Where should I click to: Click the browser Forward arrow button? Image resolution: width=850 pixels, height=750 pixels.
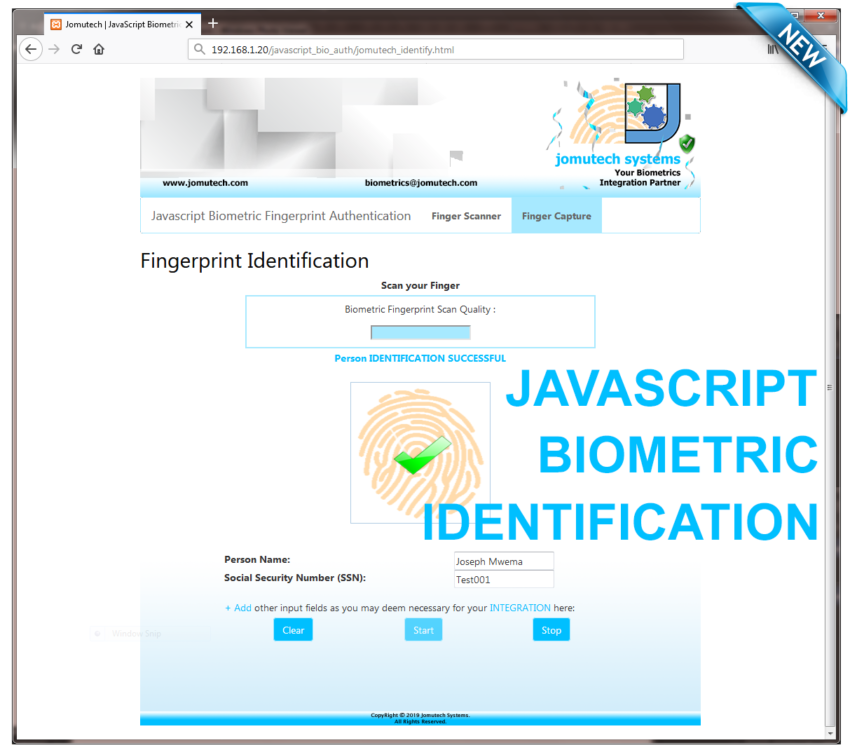coord(54,49)
